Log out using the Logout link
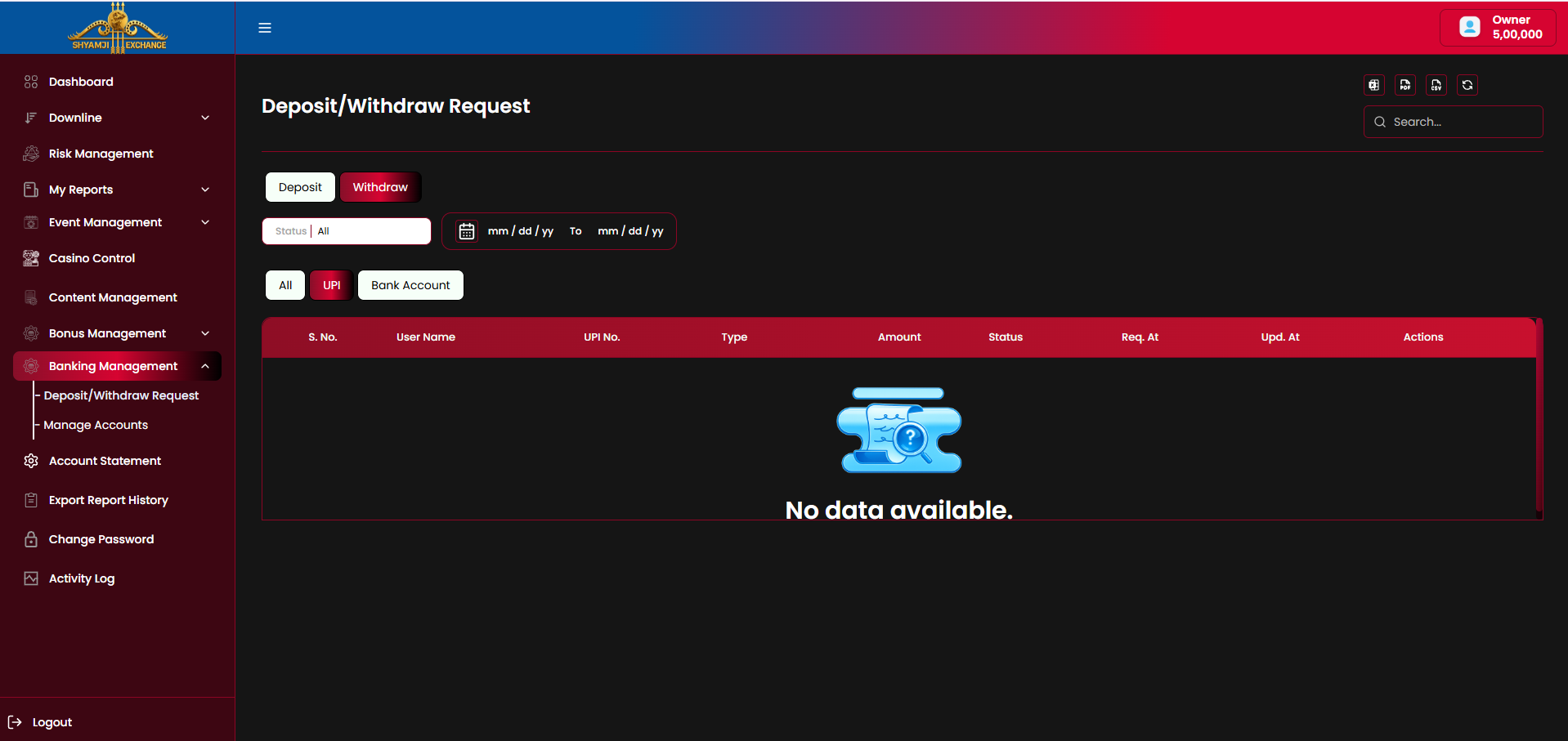Viewport: 1568px width, 741px height. [52, 722]
